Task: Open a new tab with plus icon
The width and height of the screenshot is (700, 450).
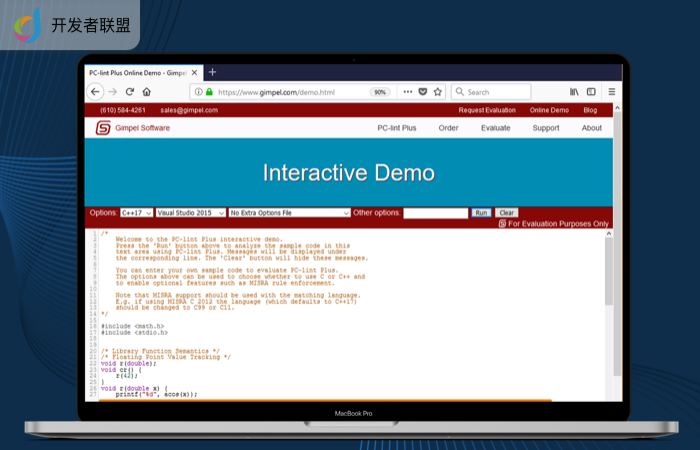Action: coord(212,72)
